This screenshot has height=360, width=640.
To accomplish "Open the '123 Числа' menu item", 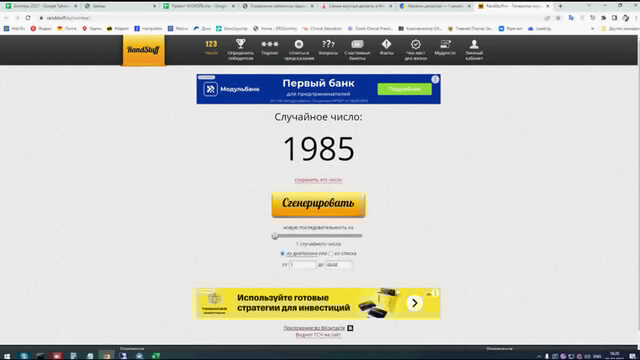I will point(211,47).
